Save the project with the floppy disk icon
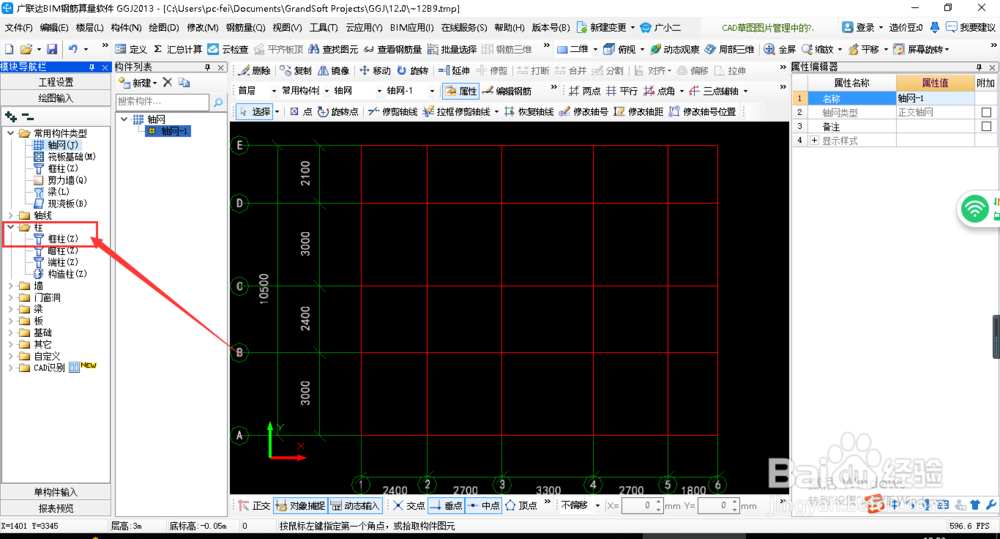The image size is (1000, 539). (x=52, y=49)
